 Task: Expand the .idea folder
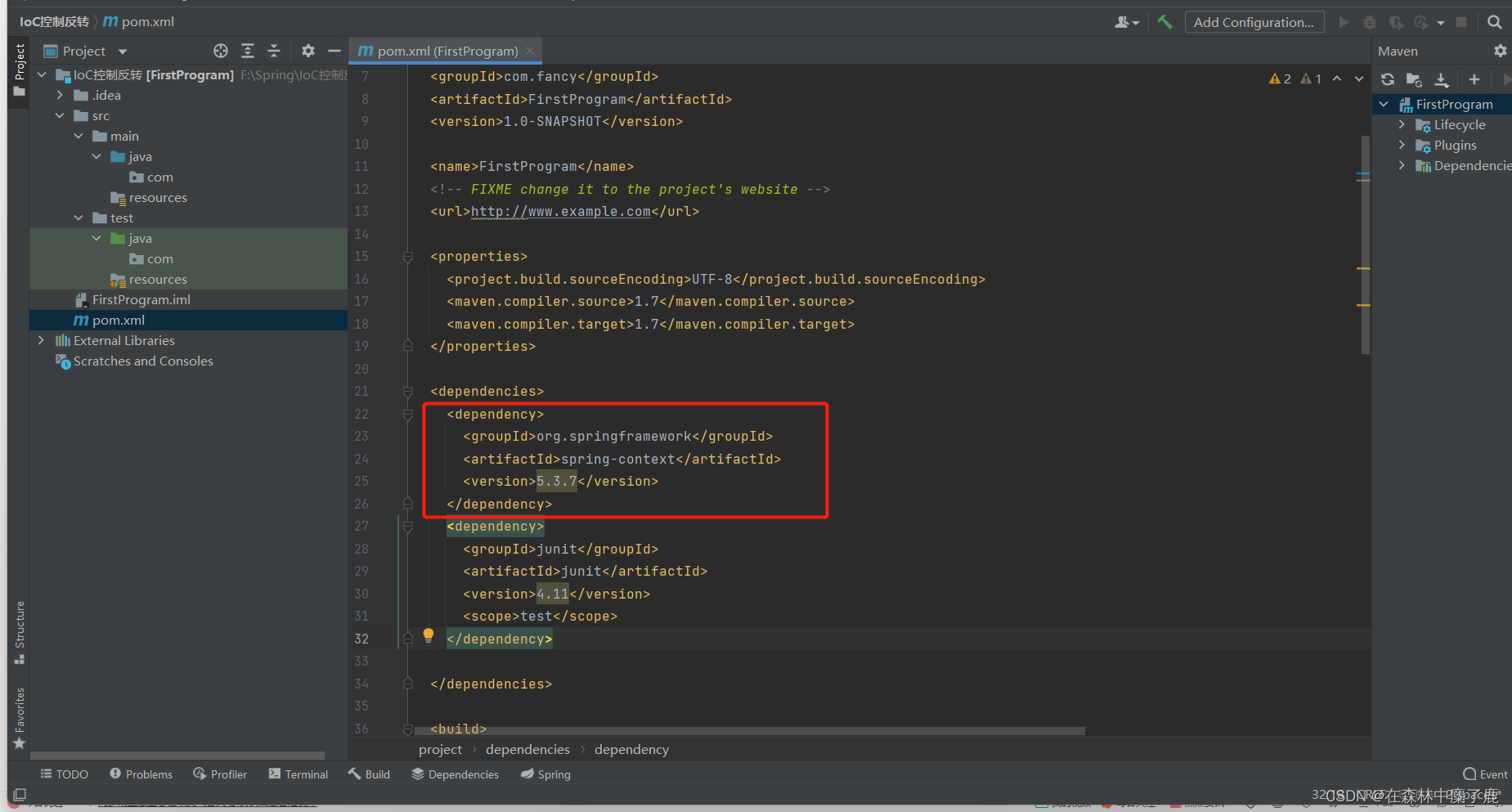pos(60,95)
